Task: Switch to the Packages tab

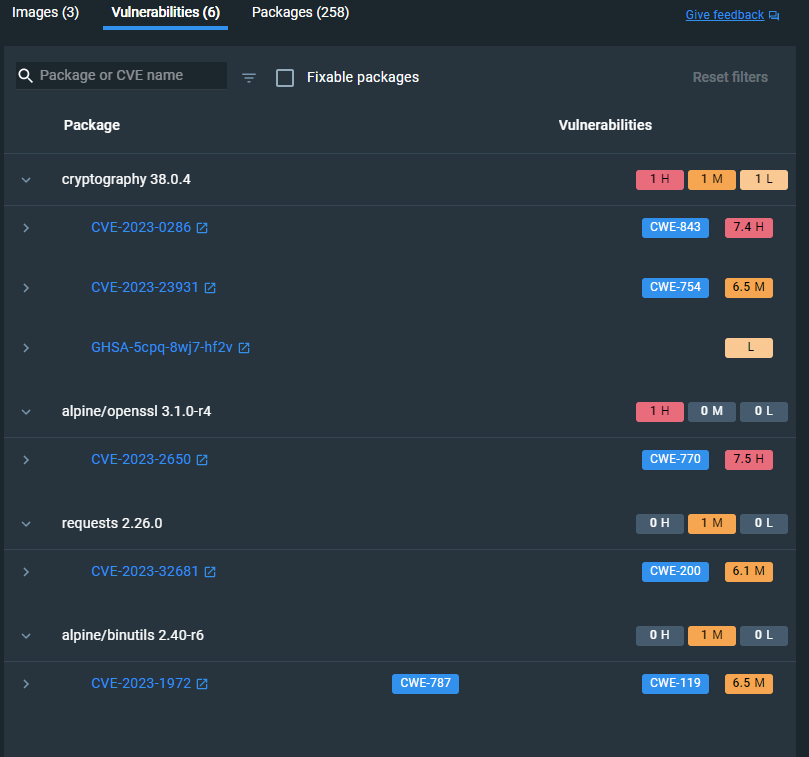Action: [x=302, y=13]
